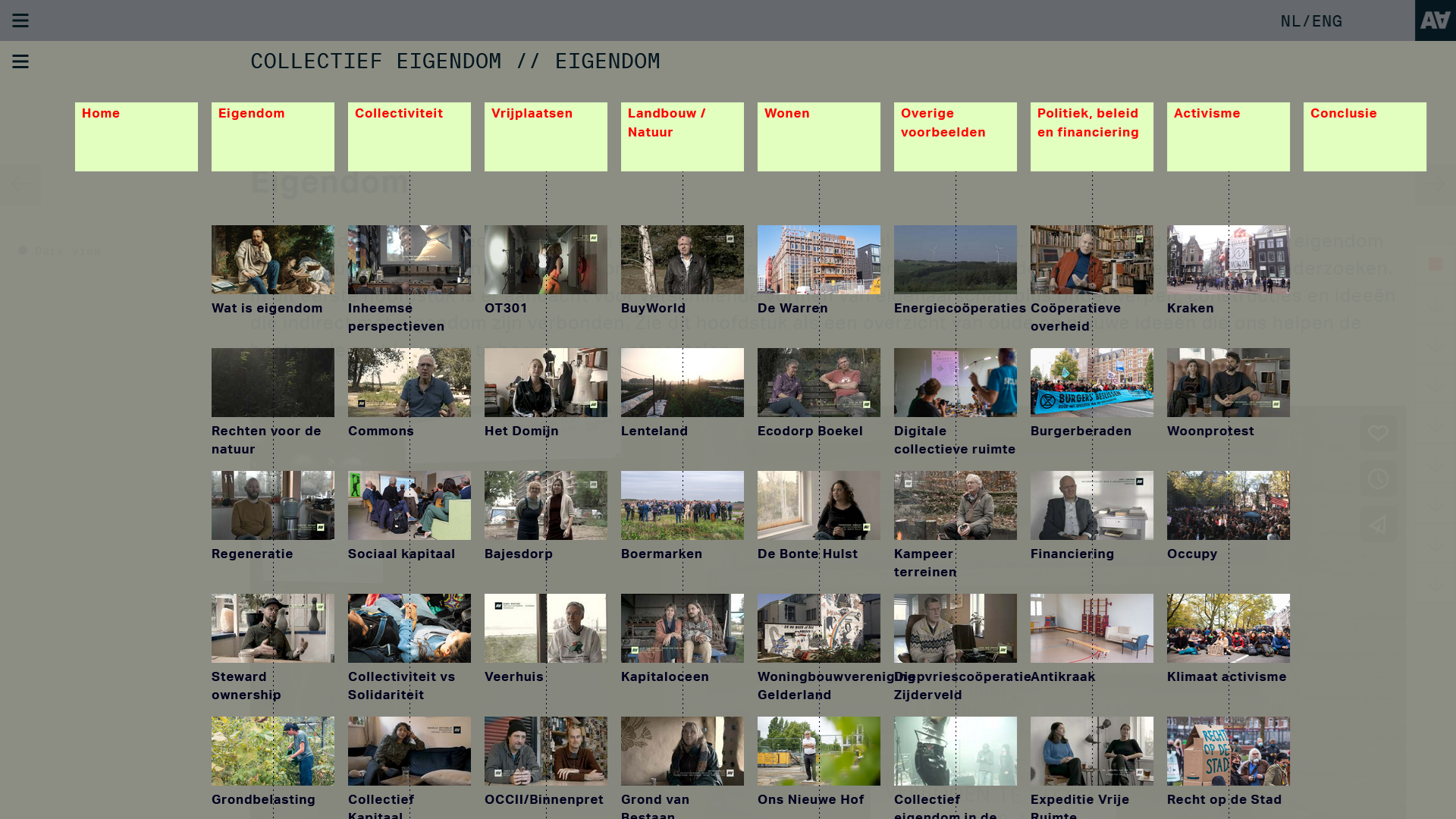
Task: Open the Inheemse perspectieven thumbnail
Action: pyautogui.click(x=409, y=259)
